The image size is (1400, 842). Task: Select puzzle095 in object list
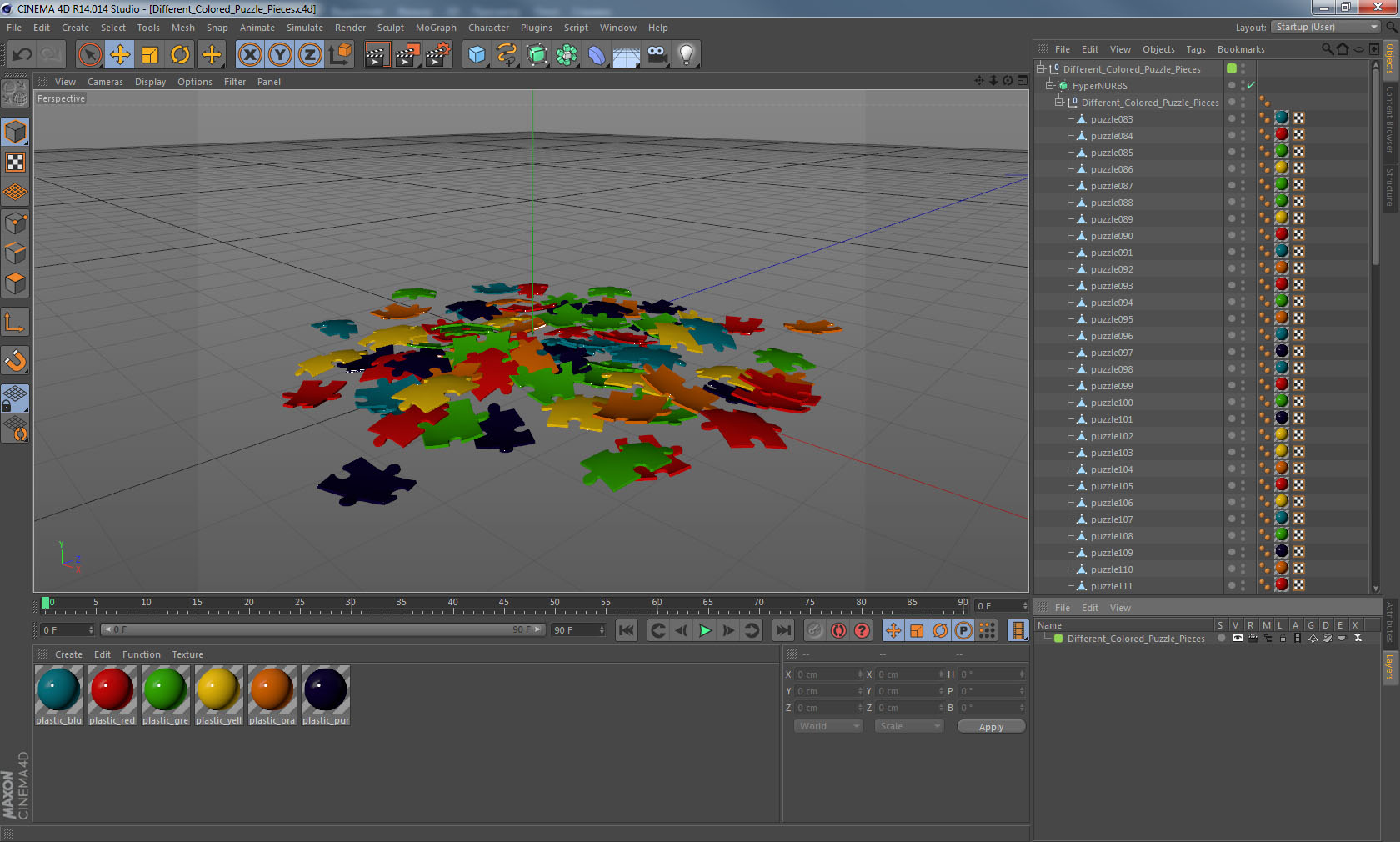pyautogui.click(x=1112, y=319)
